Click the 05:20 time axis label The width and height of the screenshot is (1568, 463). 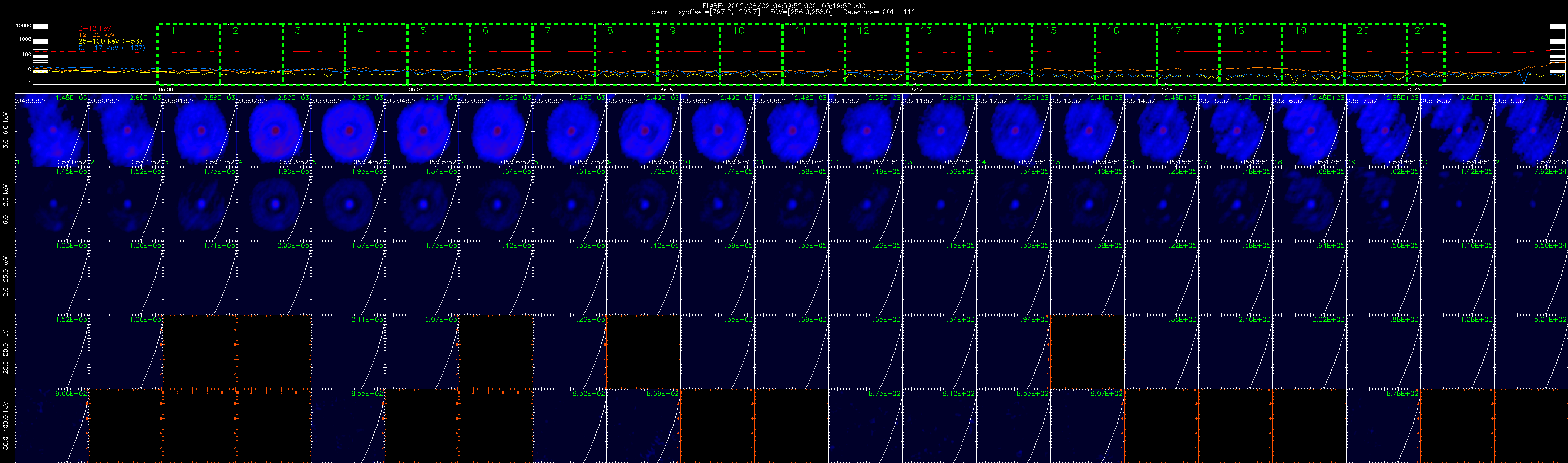tap(1415, 90)
